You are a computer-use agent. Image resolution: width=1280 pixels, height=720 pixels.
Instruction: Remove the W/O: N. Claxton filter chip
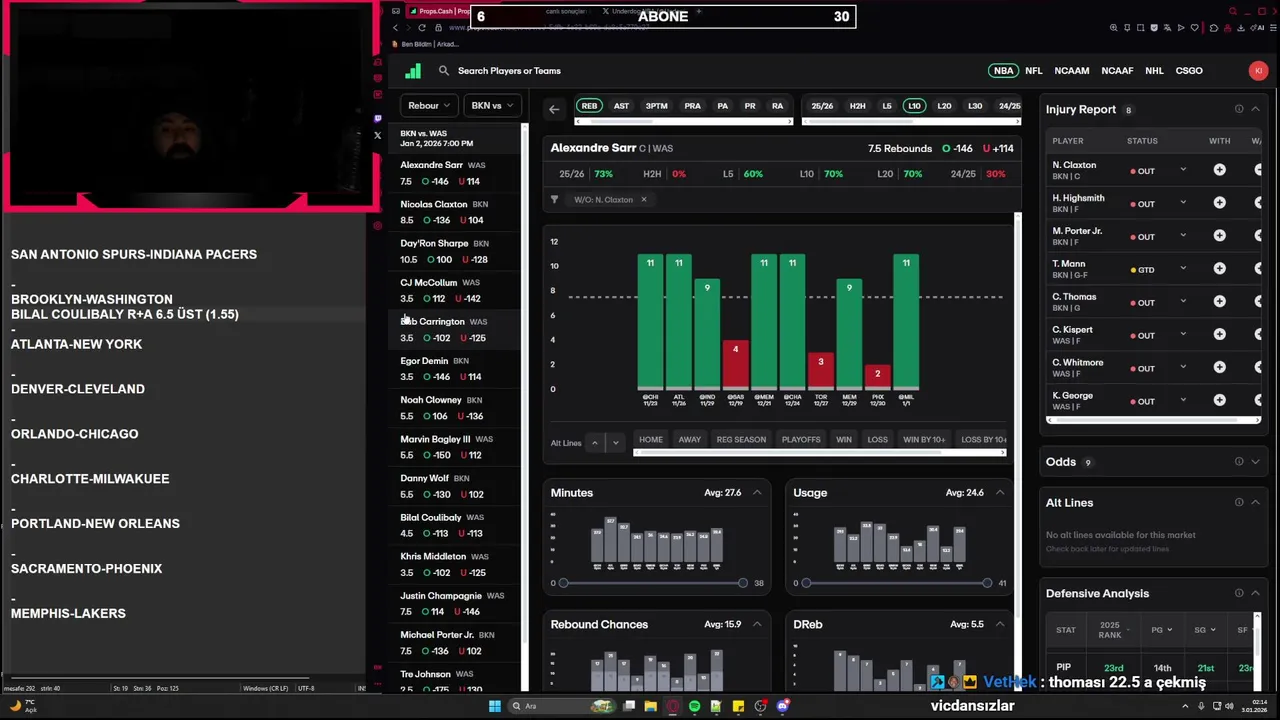(643, 199)
